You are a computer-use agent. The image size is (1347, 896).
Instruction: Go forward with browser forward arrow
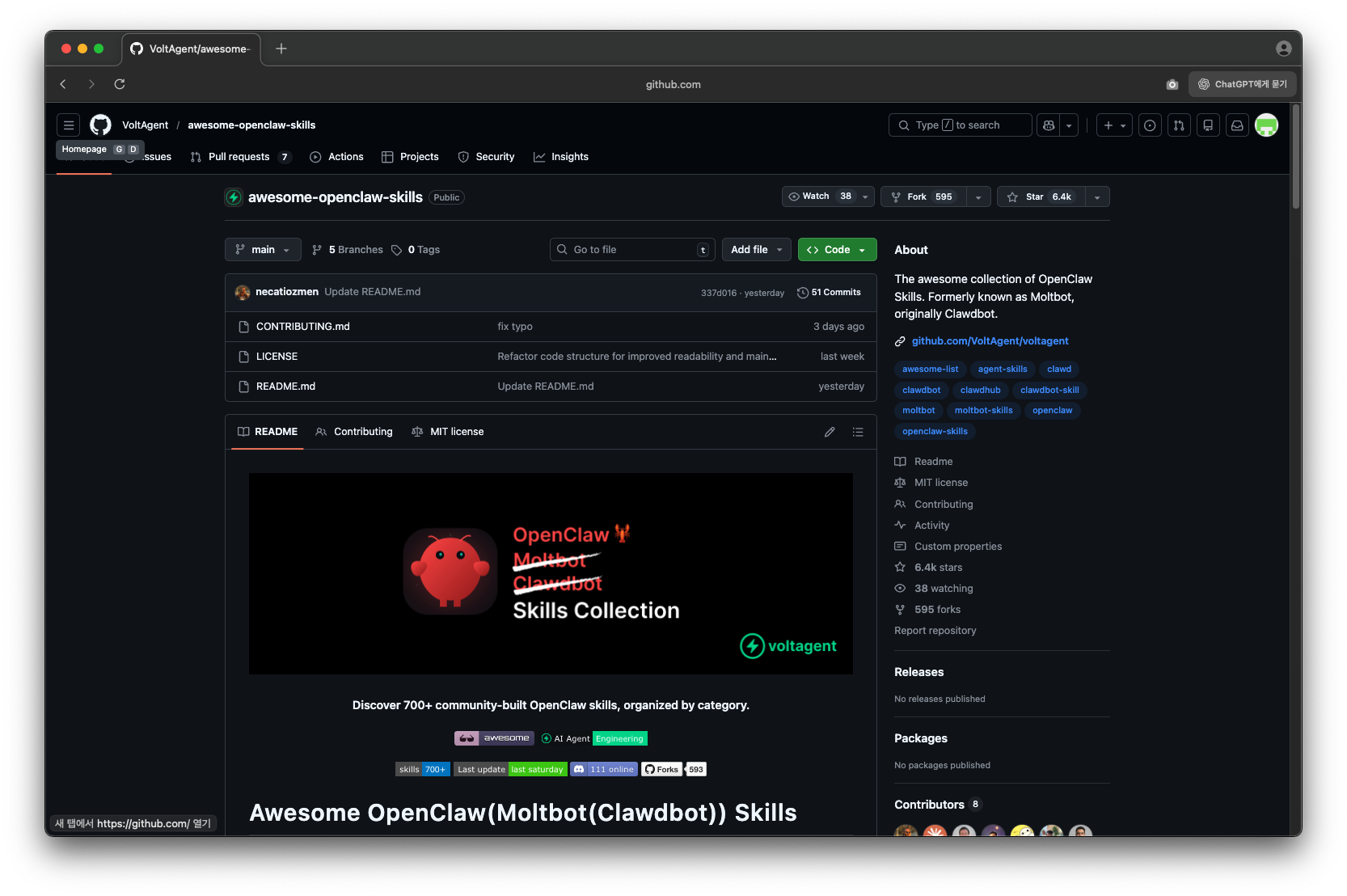91,84
